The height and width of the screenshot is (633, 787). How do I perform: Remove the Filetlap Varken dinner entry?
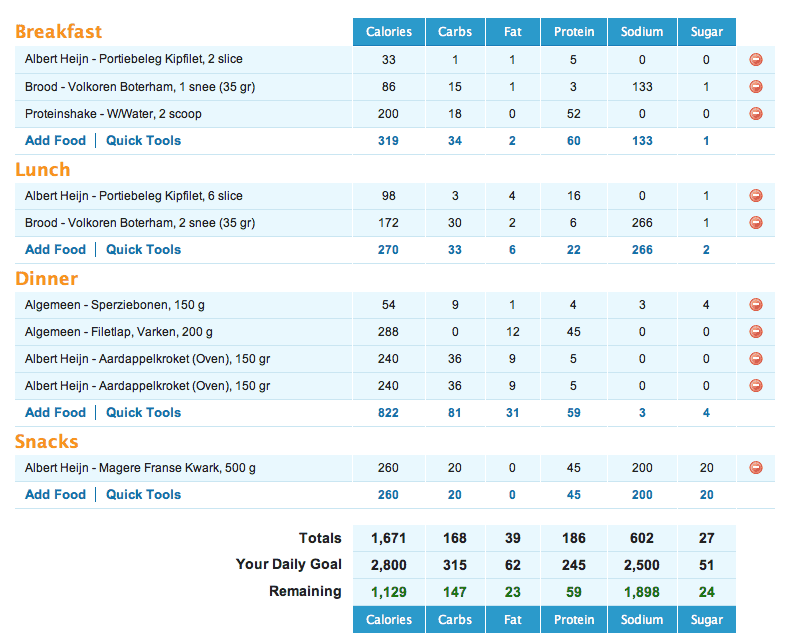(x=755, y=332)
